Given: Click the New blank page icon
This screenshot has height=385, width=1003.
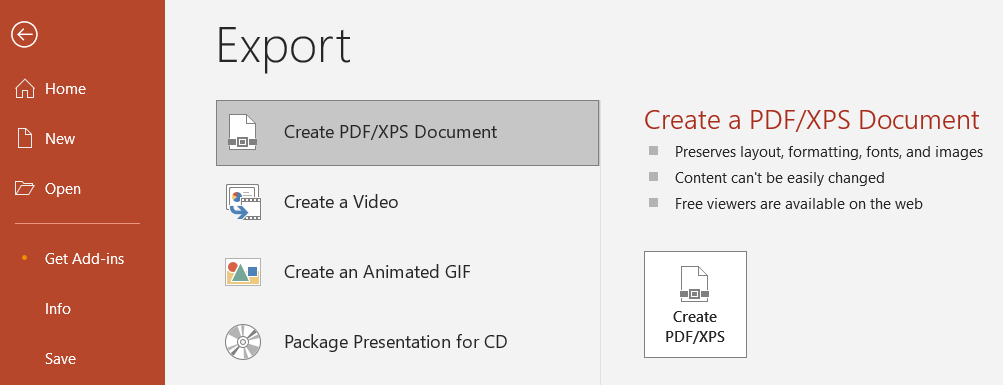Looking at the screenshot, I should coord(24,139).
